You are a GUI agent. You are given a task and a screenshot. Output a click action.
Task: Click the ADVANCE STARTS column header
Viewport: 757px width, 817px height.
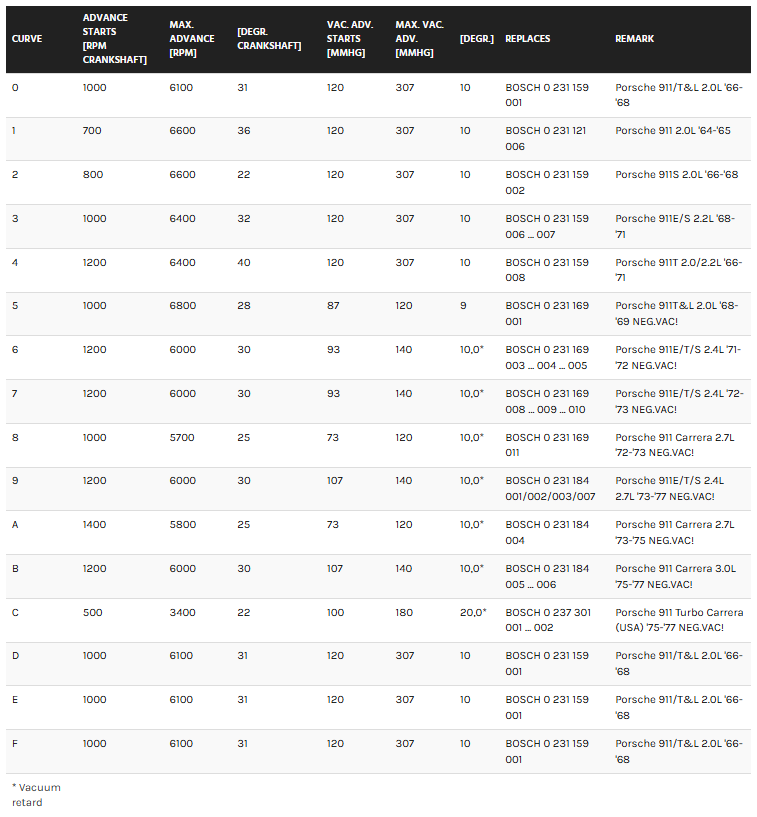pyautogui.click(x=114, y=39)
